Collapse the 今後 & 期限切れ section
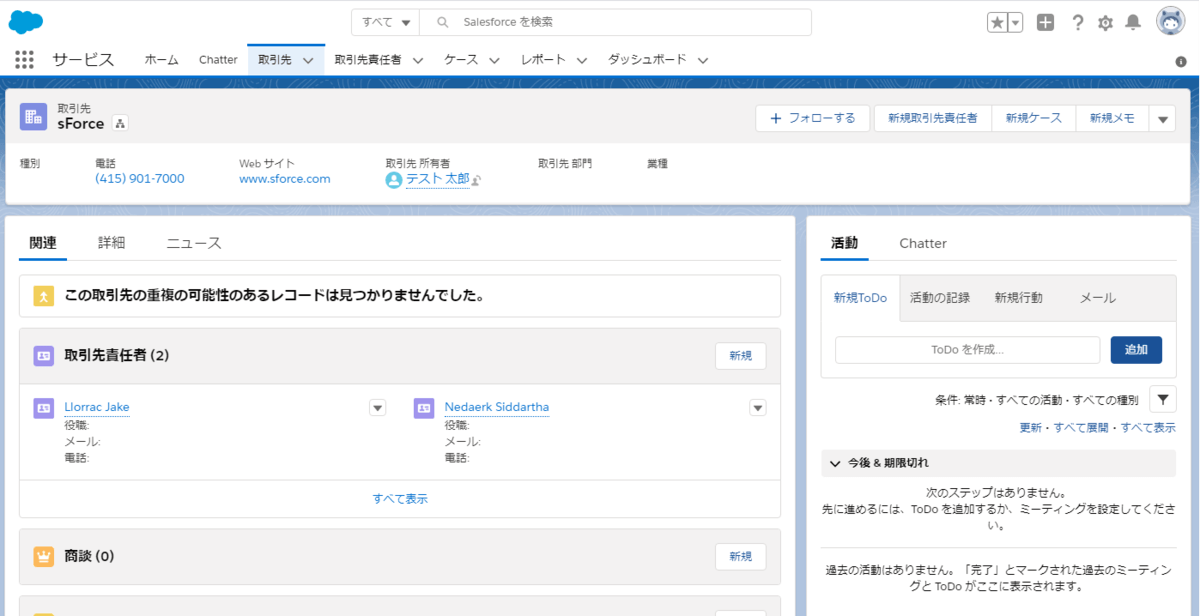1200x616 pixels. (x=835, y=463)
